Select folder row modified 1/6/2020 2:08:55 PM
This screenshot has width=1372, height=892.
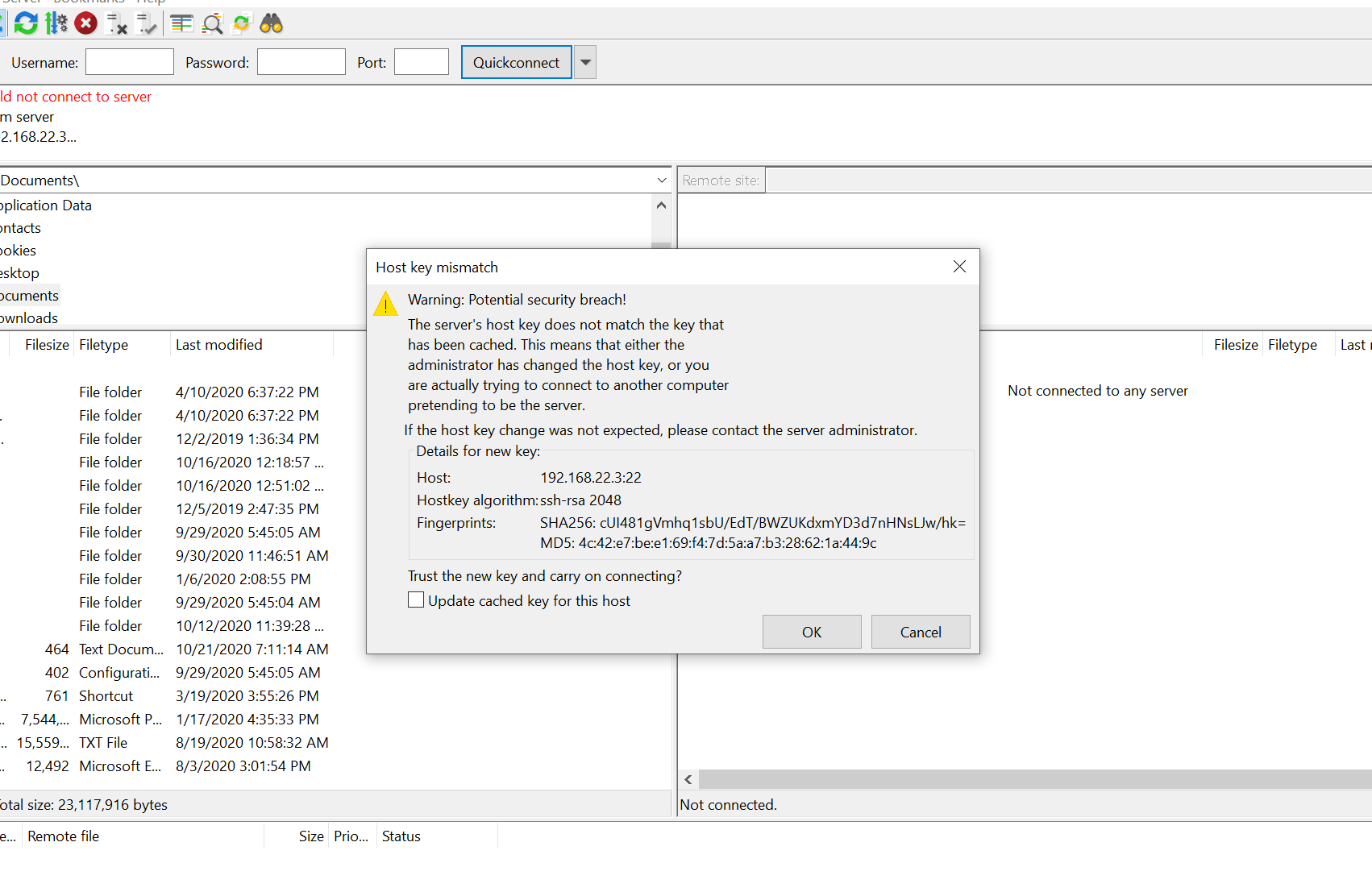(x=165, y=579)
